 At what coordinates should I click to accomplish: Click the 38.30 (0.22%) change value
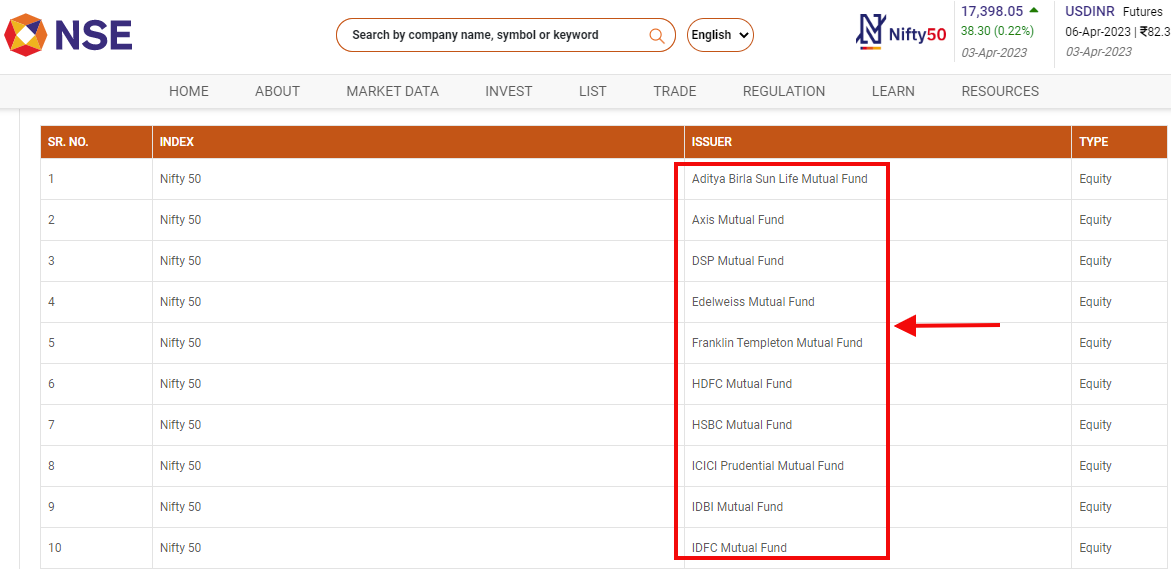tap(996, 31)
